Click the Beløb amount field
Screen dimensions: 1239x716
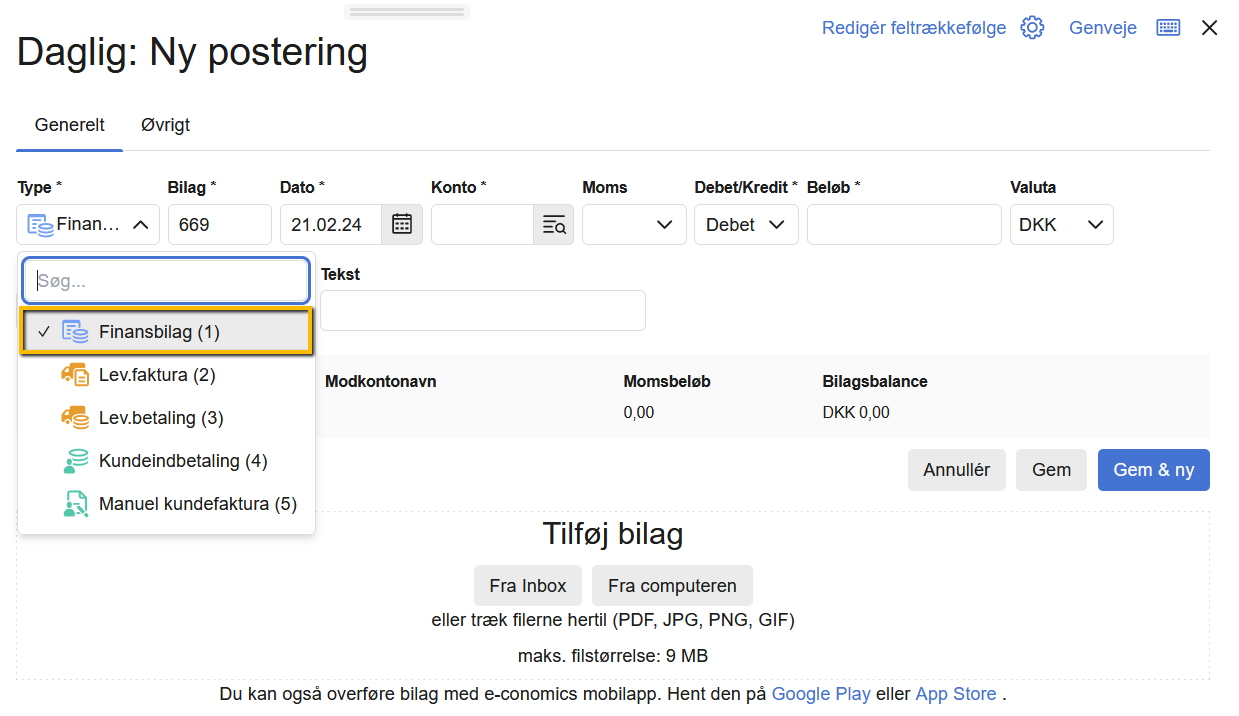(903, 225)
